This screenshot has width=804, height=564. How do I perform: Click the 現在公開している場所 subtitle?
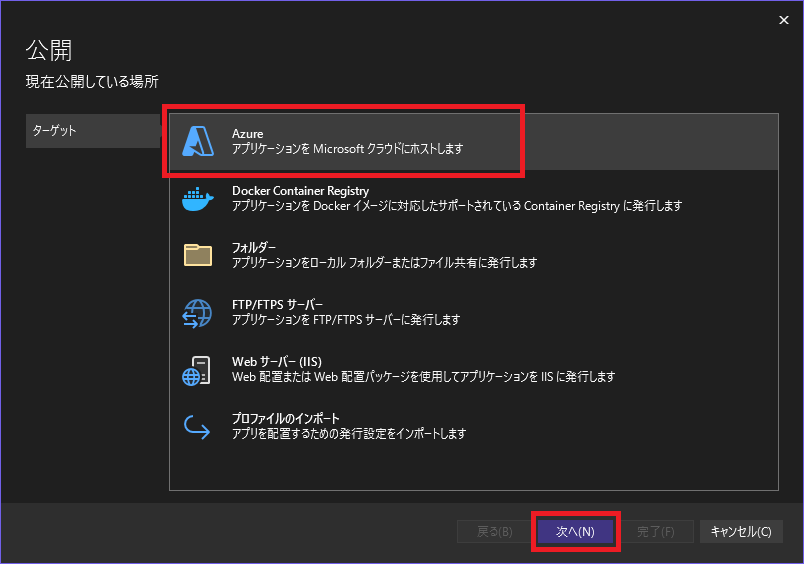click(x=92, y=82)
